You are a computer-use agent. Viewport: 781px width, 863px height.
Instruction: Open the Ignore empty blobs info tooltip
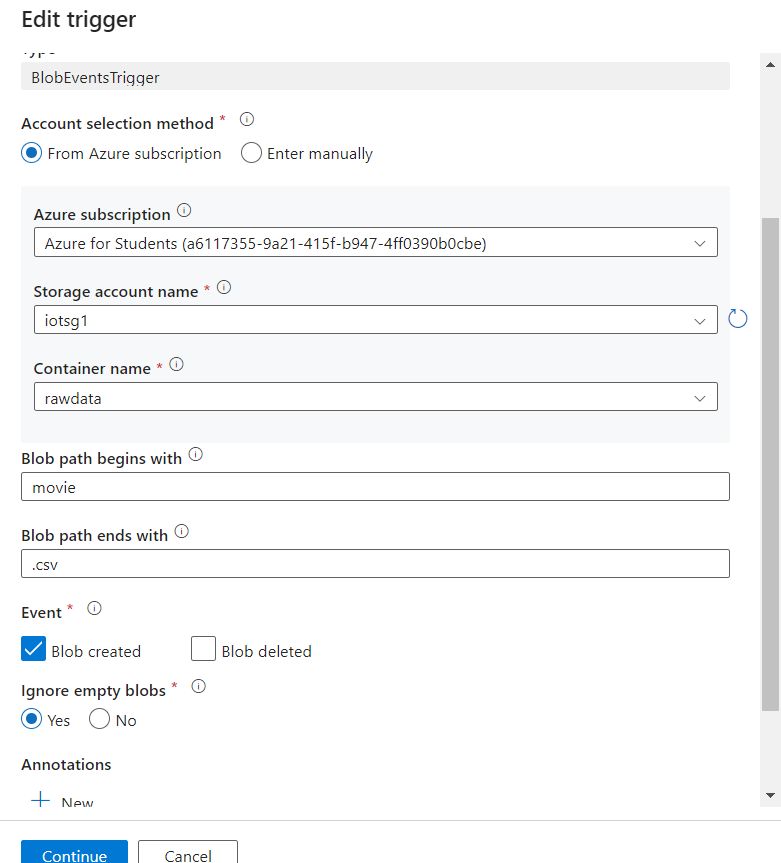click(198, 686)
